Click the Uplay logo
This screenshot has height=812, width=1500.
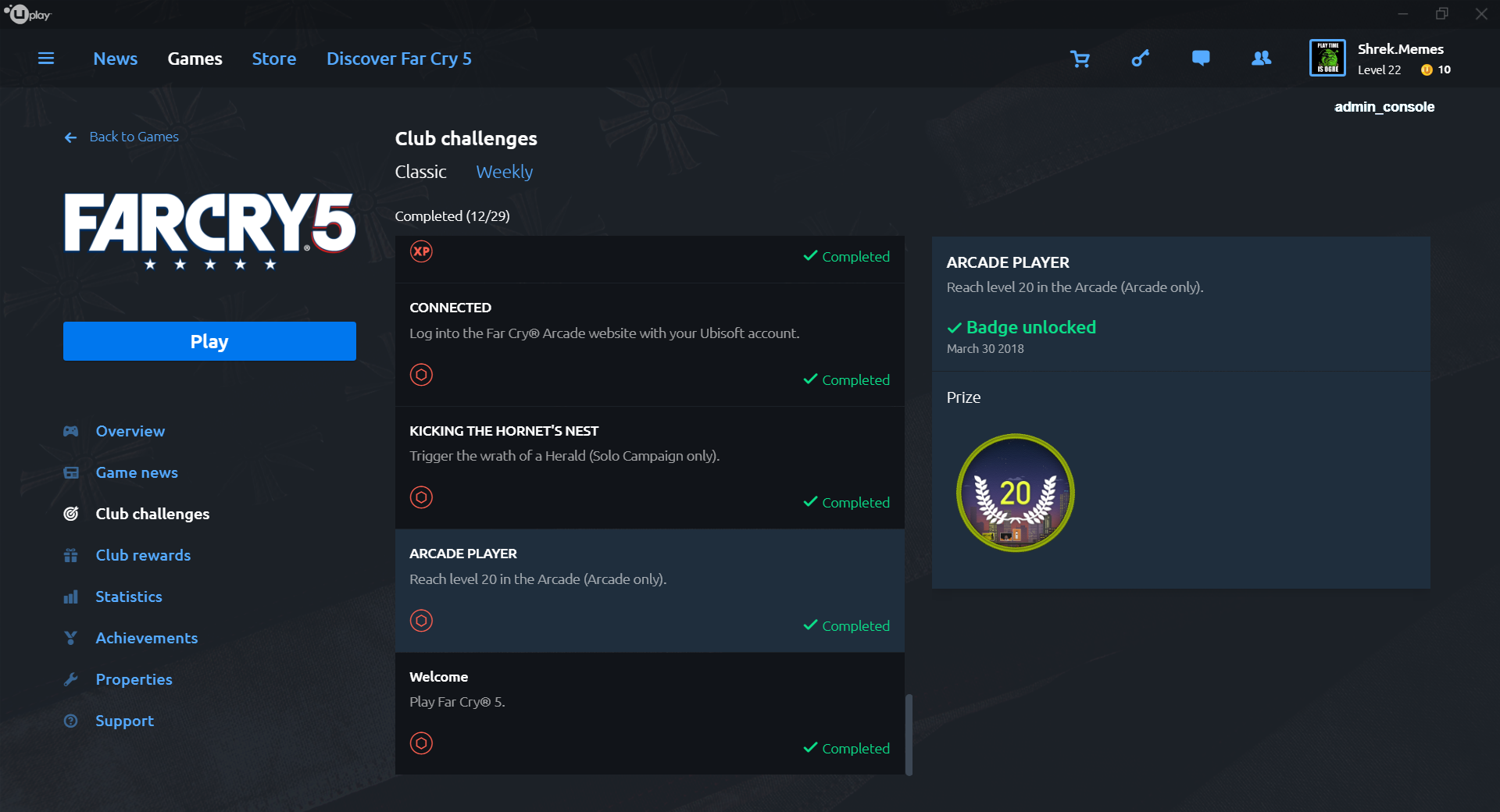(x=28, y=14)
